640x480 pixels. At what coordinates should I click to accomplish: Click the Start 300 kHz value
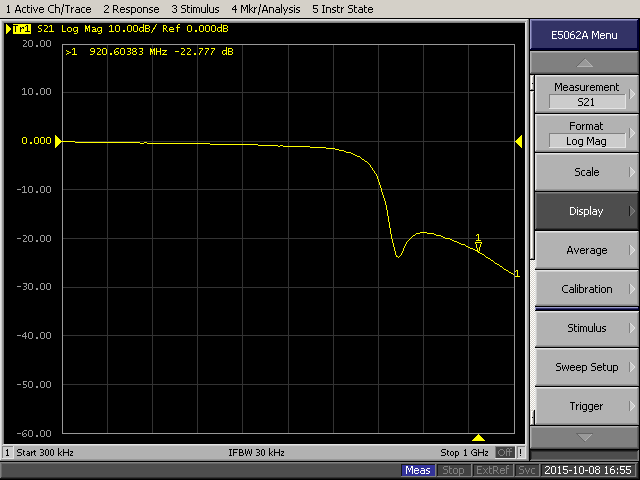pyautogui.click(x=45, y=453)
